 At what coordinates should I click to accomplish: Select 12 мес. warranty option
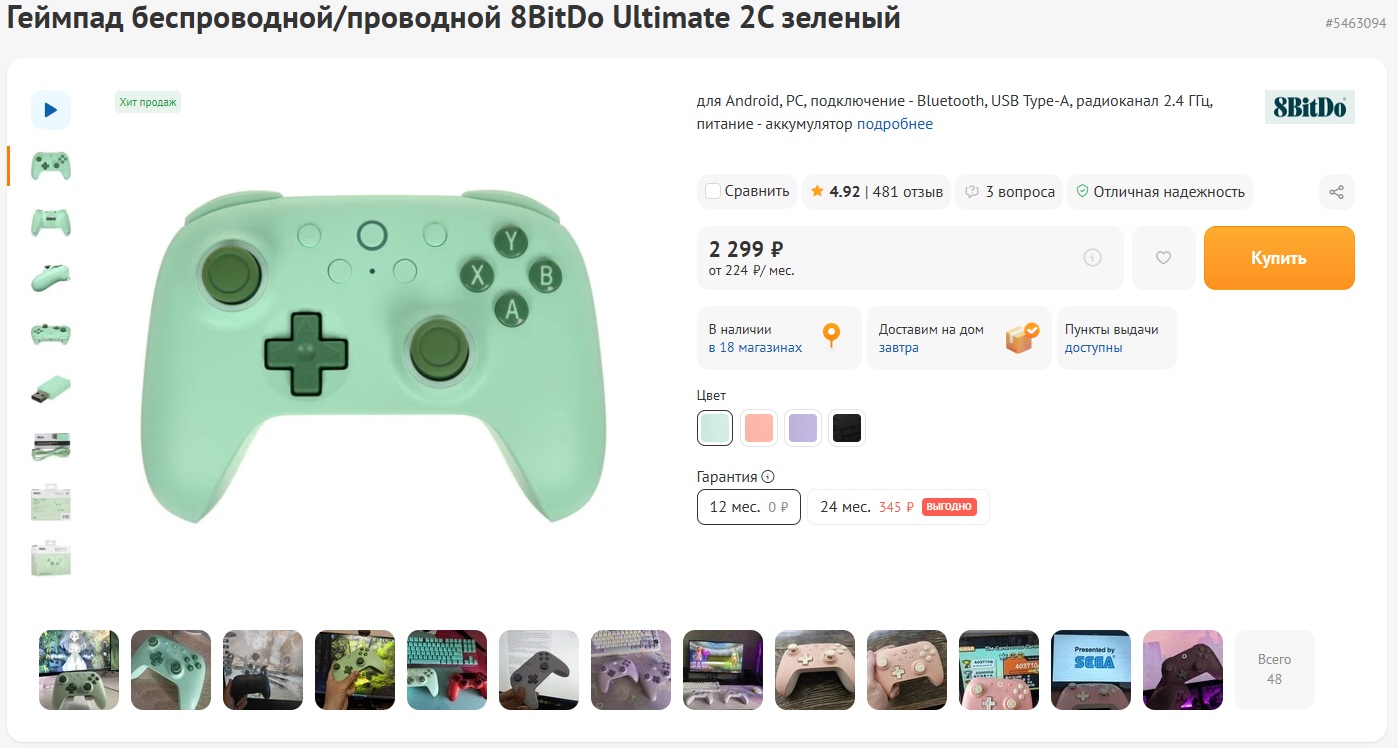pos(749,507)
